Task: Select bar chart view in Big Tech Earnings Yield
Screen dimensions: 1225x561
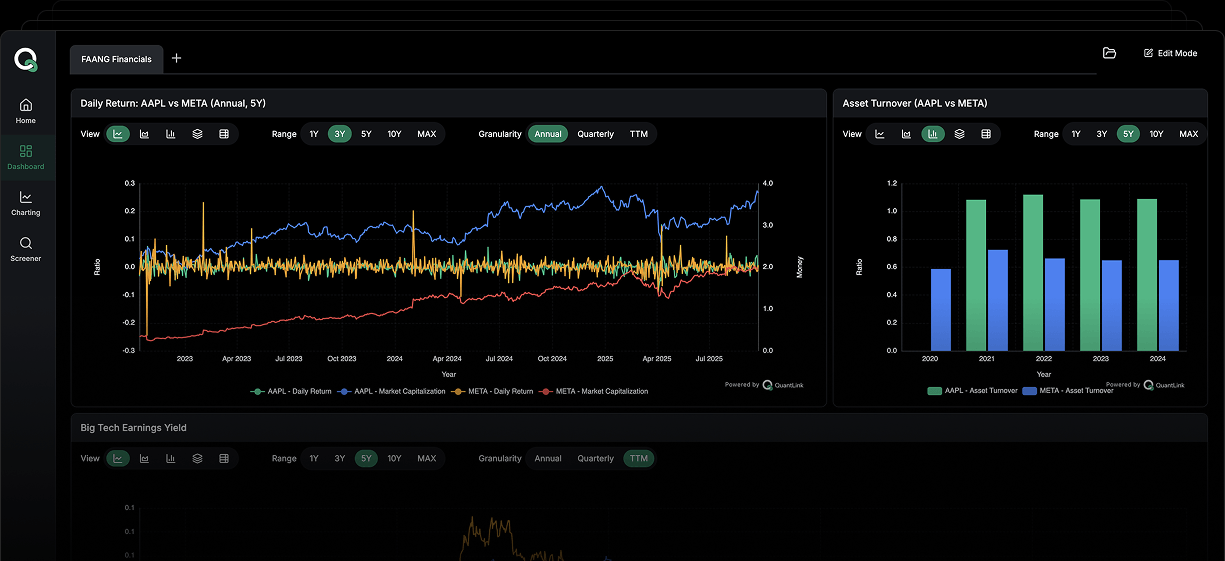Action: (x=171, y=458)
